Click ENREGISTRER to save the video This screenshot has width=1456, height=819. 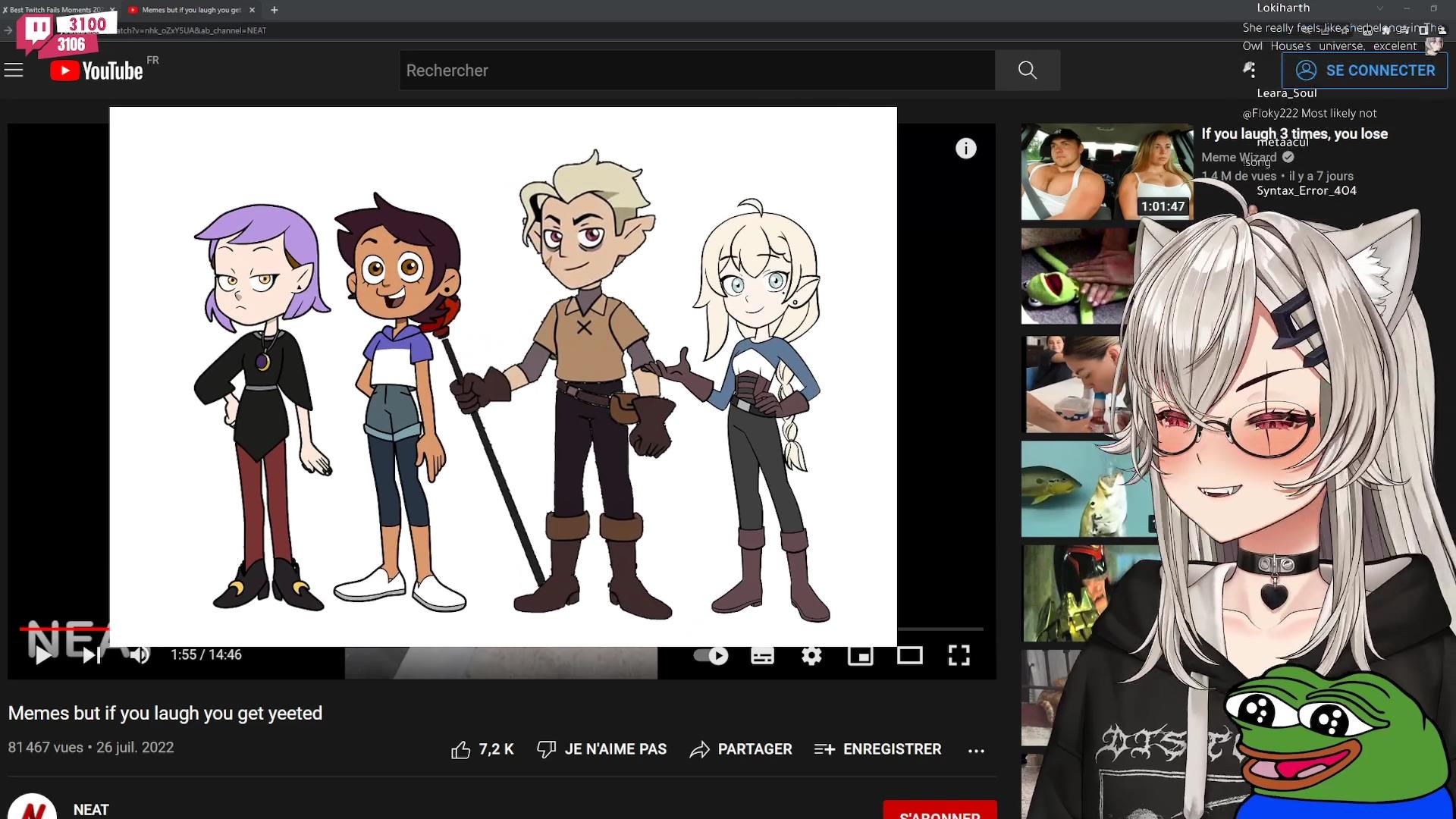point(877,749)
